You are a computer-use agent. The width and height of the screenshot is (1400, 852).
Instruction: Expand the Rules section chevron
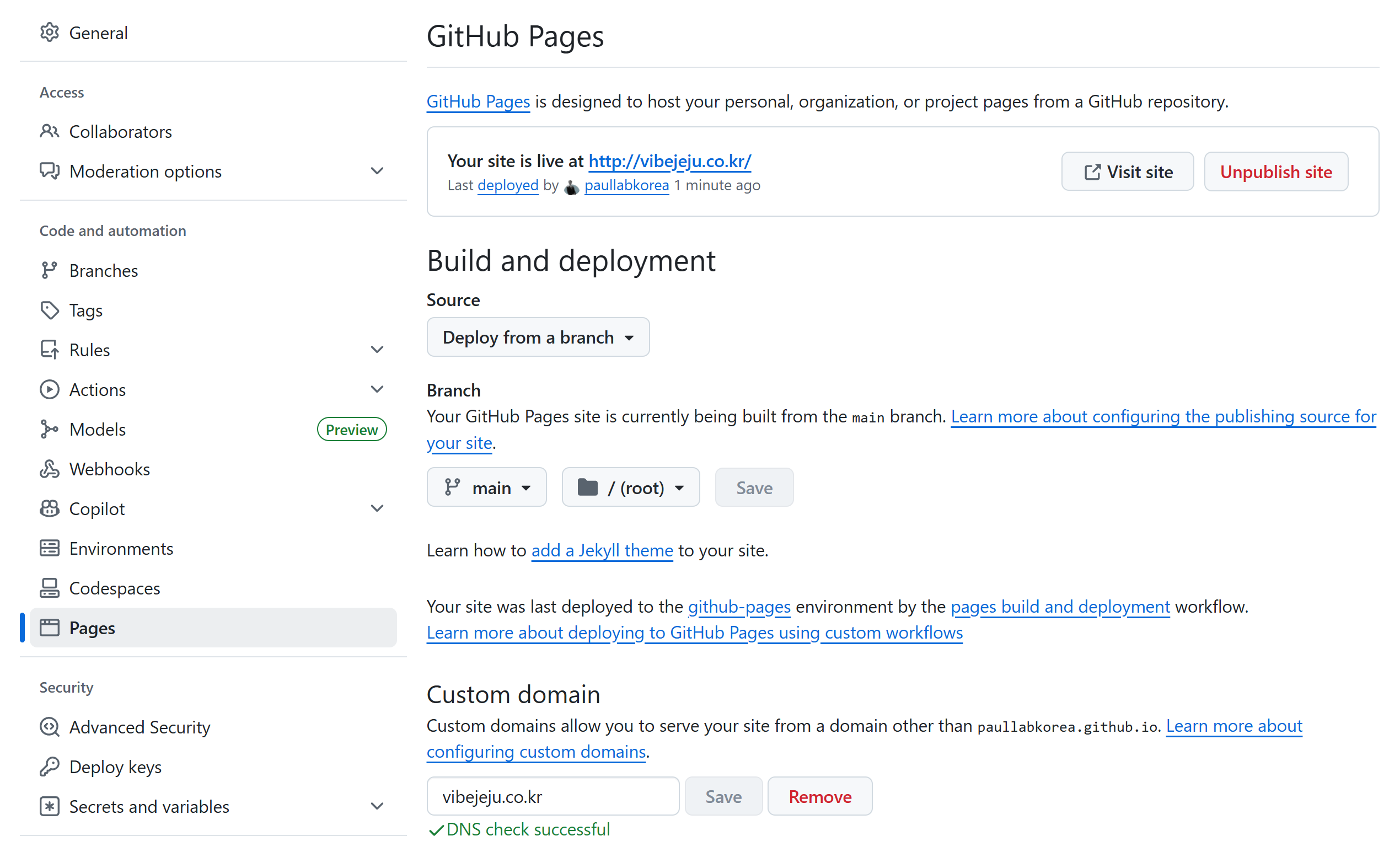[377, 350]
